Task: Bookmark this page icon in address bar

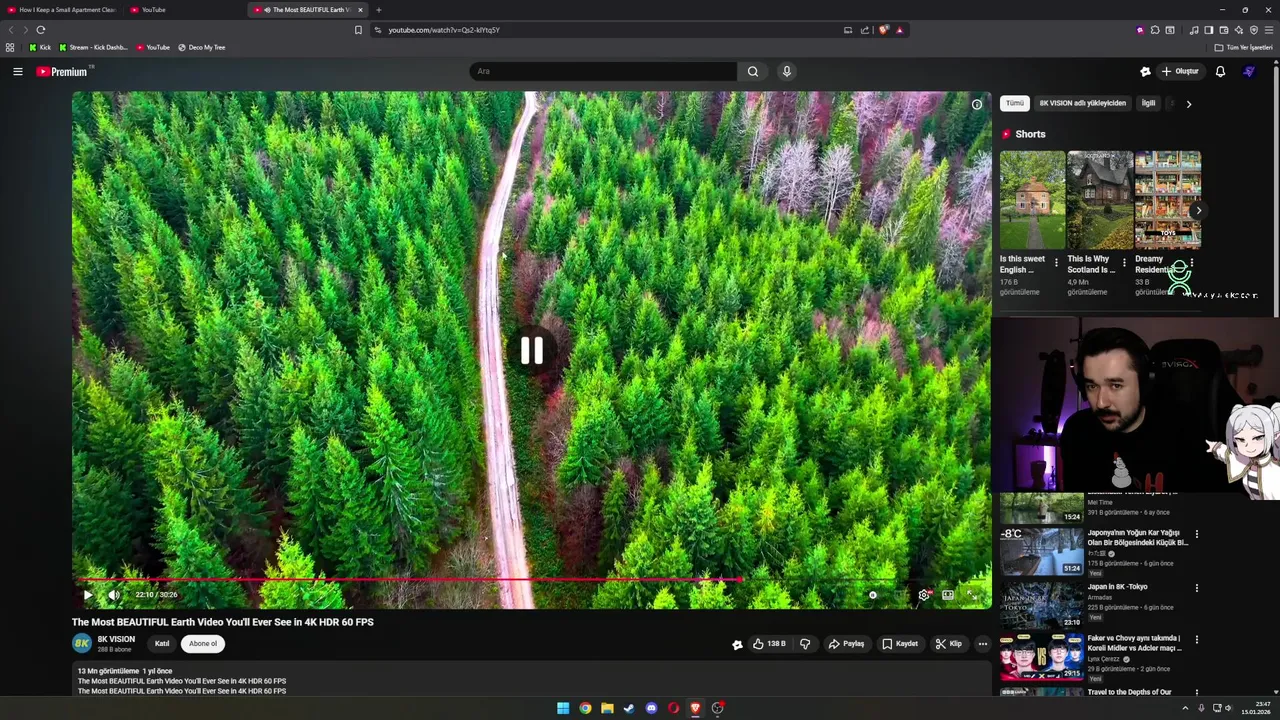Action: pyautogui.click(x=358, y=30)
